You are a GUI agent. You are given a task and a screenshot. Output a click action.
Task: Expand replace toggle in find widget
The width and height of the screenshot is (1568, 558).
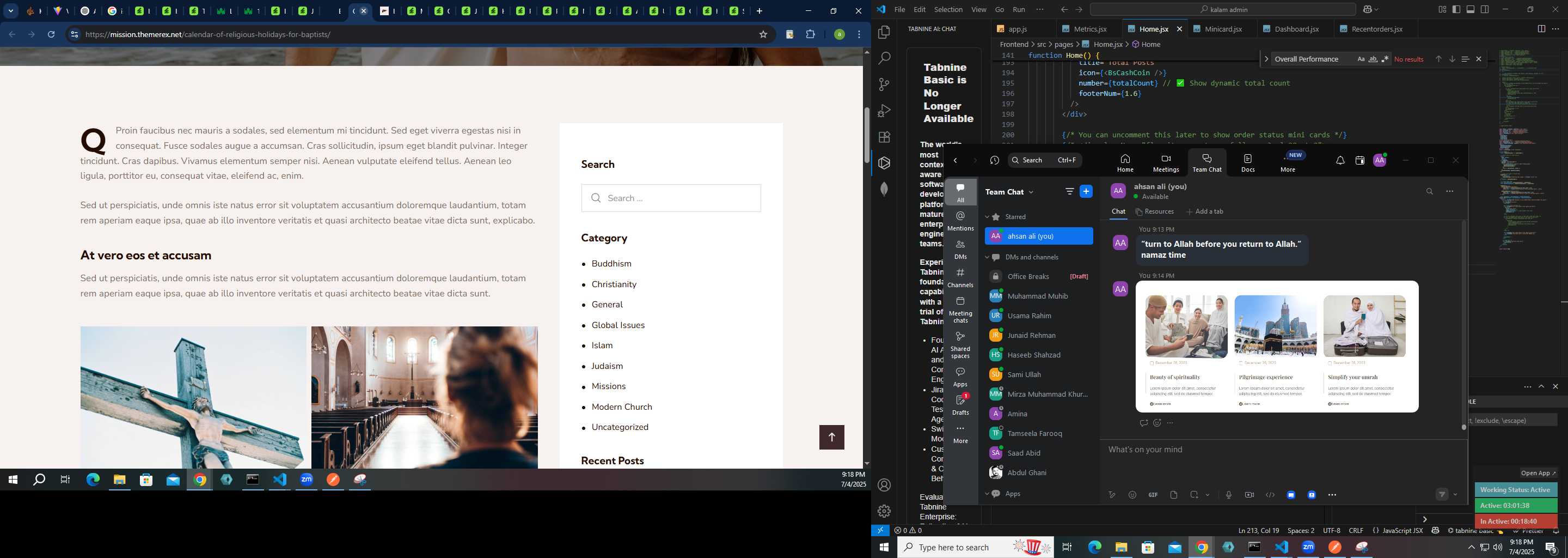(1266, 59)
